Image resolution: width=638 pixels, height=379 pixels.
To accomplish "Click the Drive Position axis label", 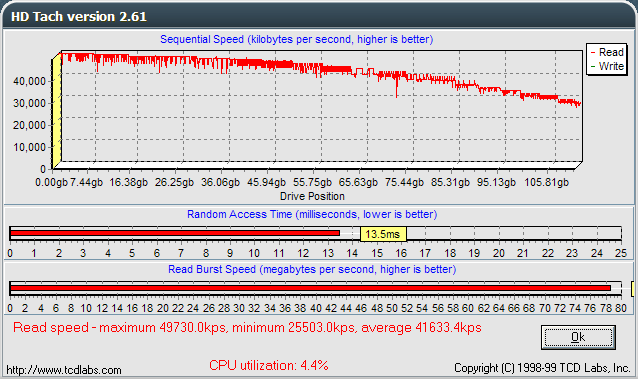I will pyautogui.click(x=312, y=196).
